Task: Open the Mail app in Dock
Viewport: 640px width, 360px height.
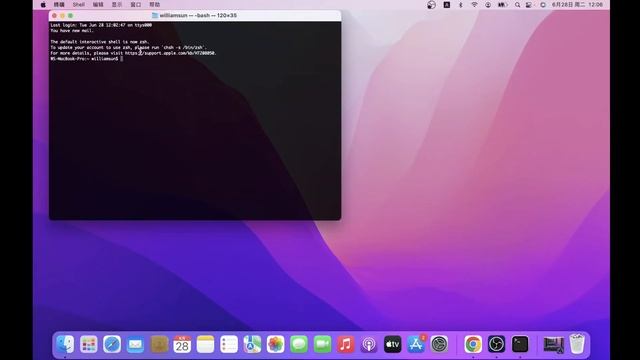Action: 135,344
